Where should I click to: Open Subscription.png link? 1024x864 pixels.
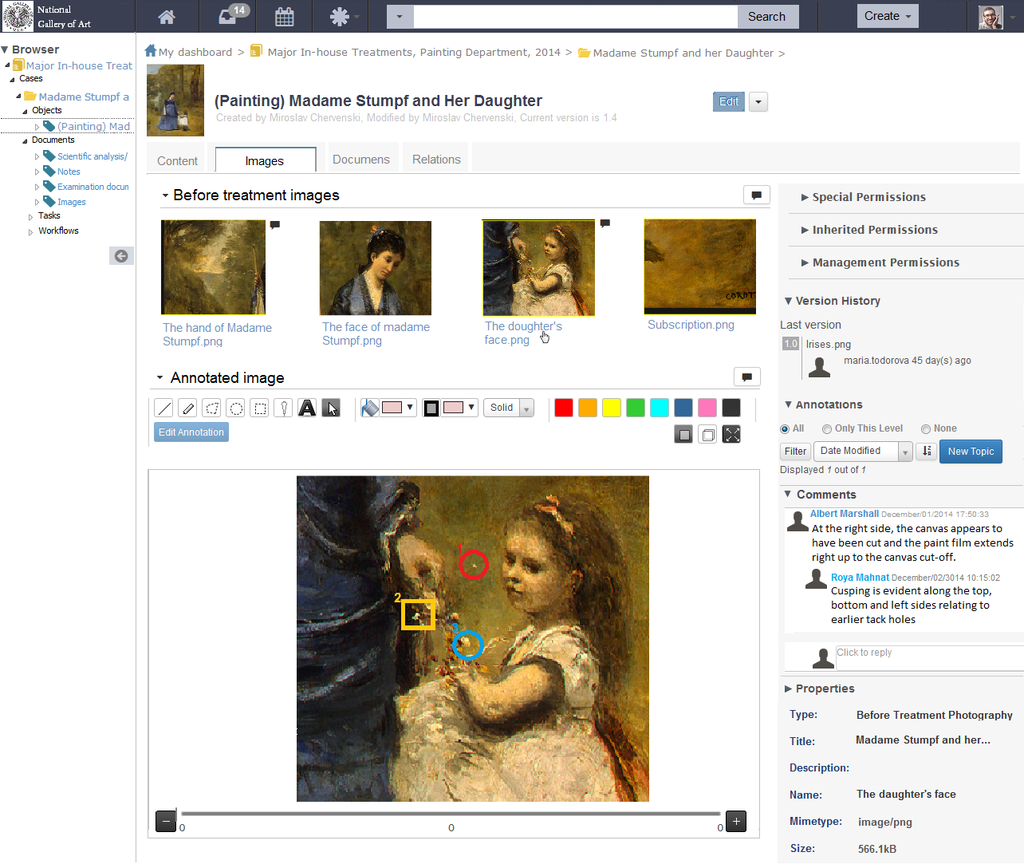coord(691,325)
